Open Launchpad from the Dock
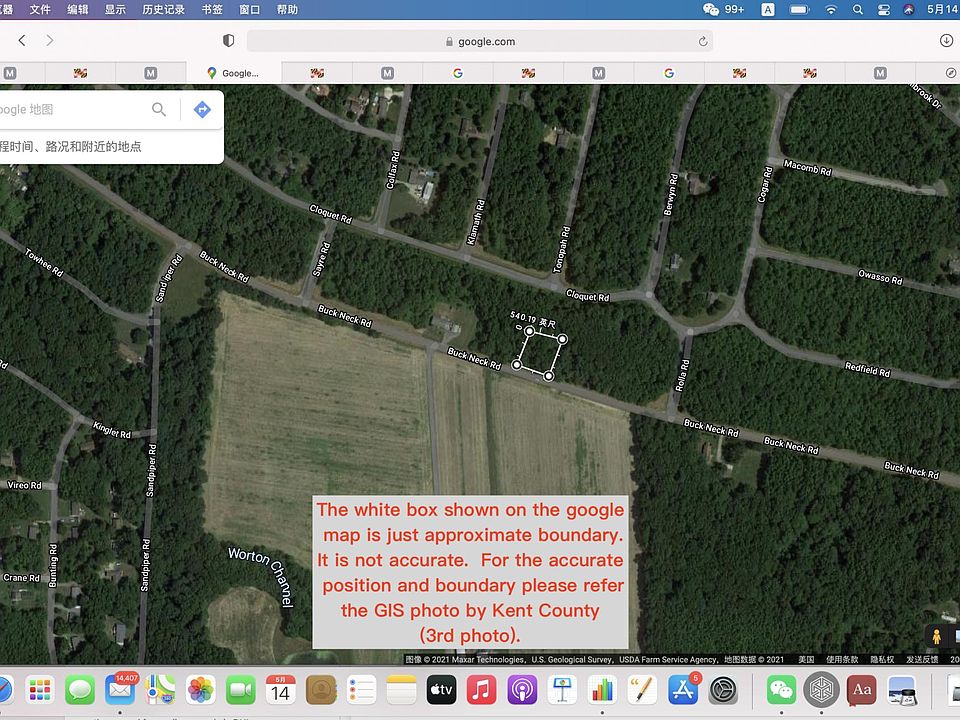This screenshot has width=960, height=720. [x=38, y=690]
